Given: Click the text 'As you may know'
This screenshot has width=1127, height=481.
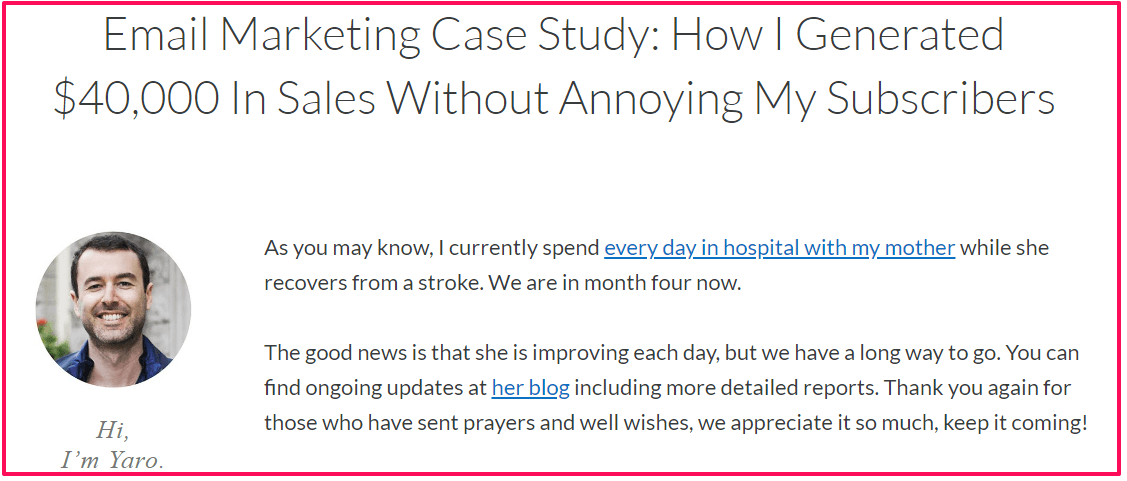Looking at the screenshot, I should [346, 249].
